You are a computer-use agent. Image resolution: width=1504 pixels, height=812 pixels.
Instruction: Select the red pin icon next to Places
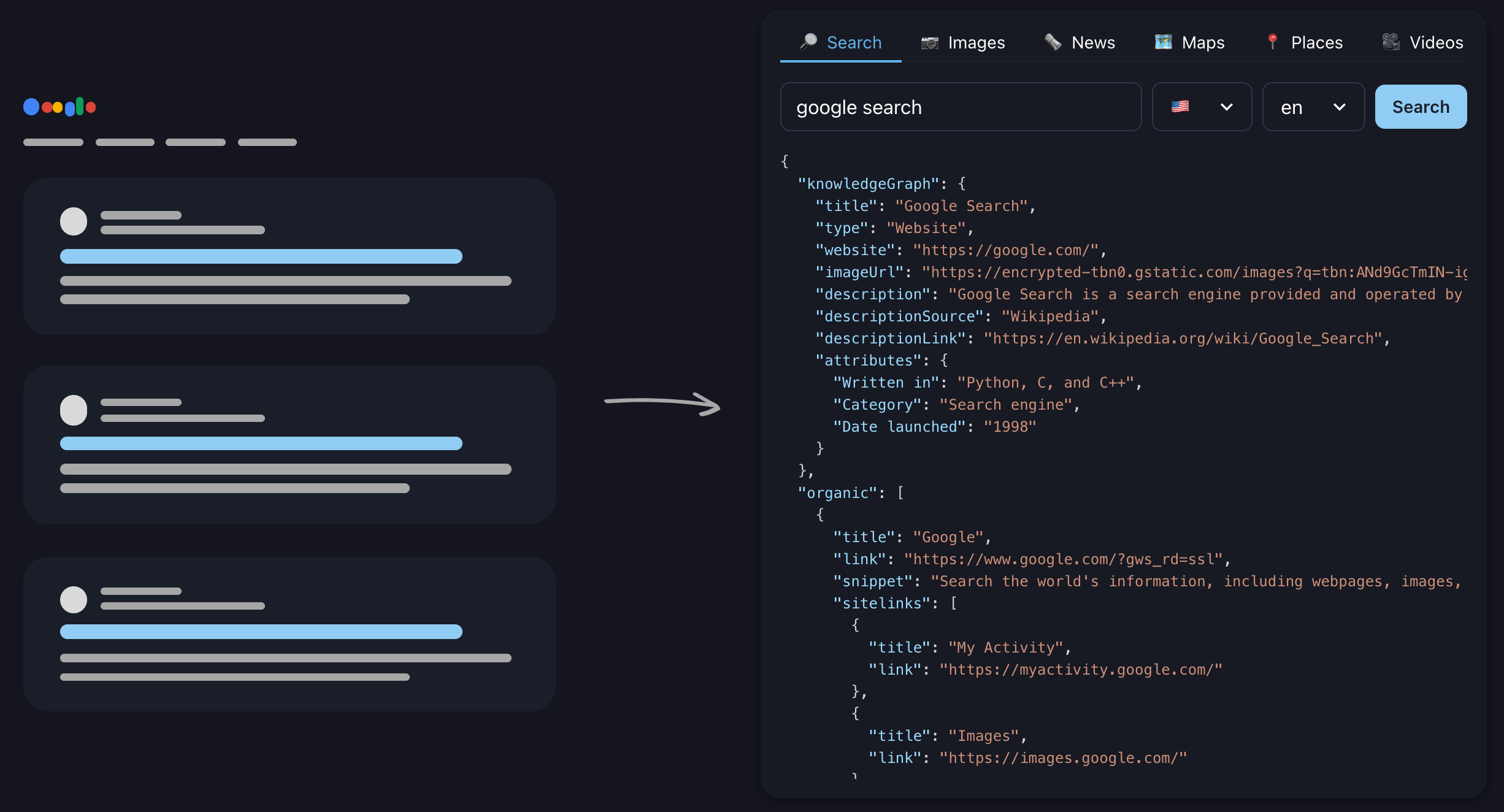pyautogui.click(x=1272, y=42)
